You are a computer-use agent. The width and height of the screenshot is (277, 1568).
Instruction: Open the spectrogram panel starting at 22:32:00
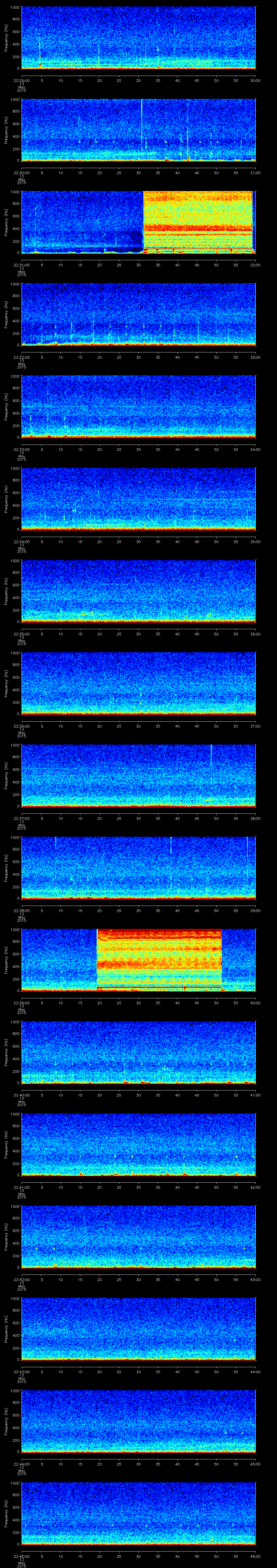pyautogui.click(x=138, y=315)
